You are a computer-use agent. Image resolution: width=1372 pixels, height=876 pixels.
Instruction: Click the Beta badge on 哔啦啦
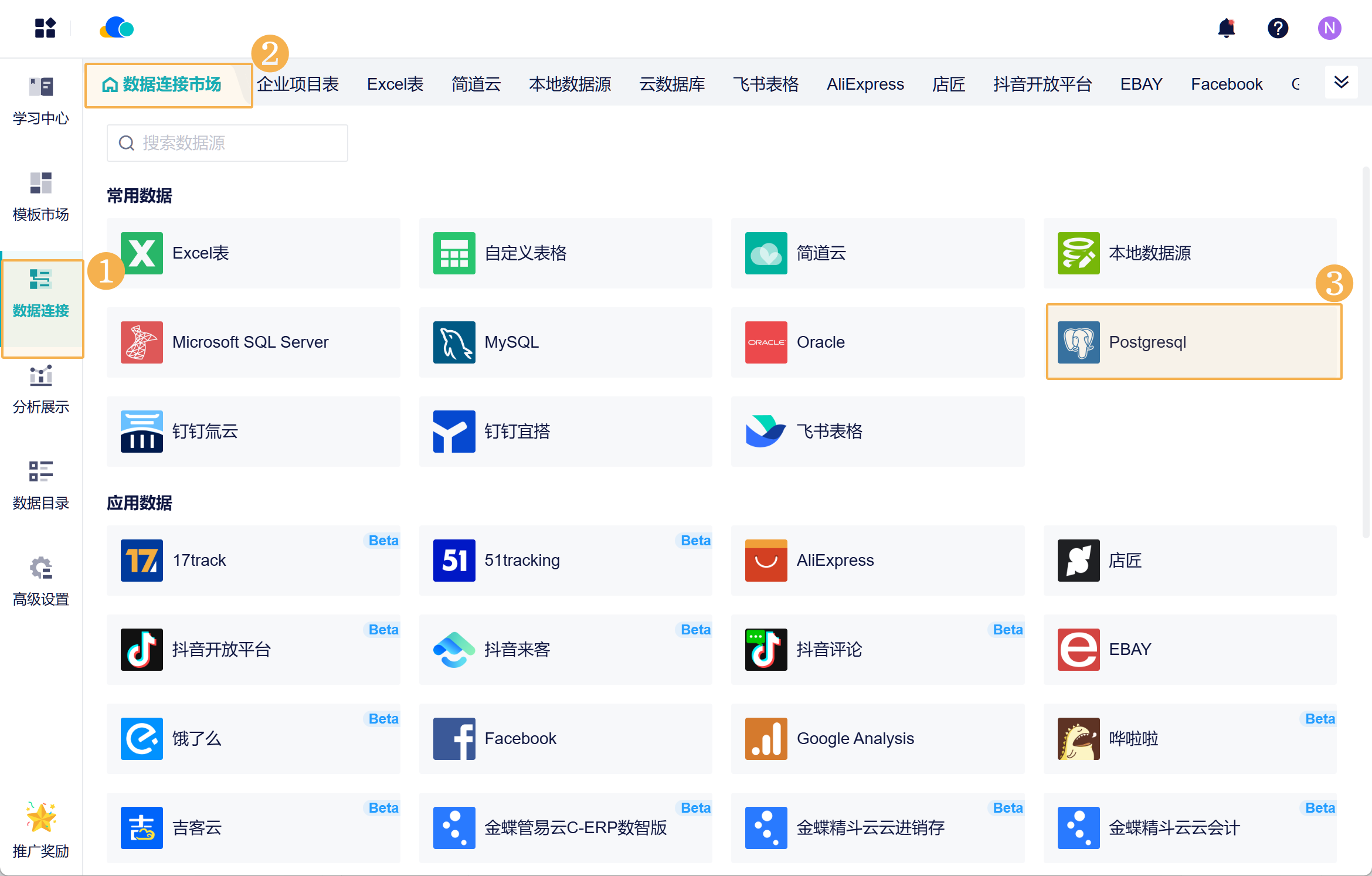click(1320, 719)
